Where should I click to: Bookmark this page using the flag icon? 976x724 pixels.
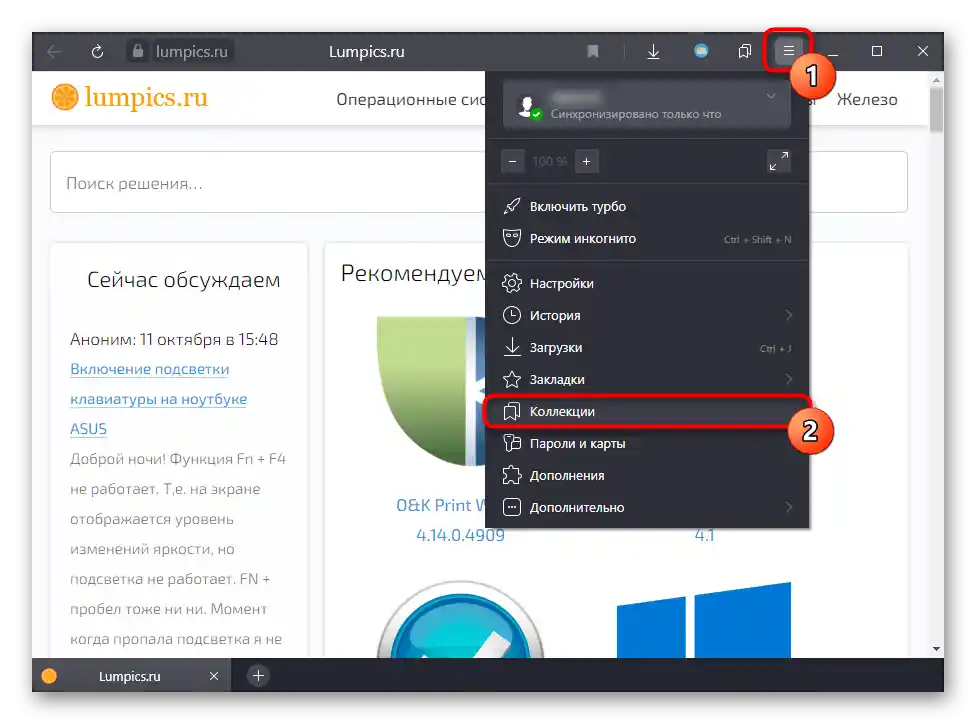pos(593,51)
